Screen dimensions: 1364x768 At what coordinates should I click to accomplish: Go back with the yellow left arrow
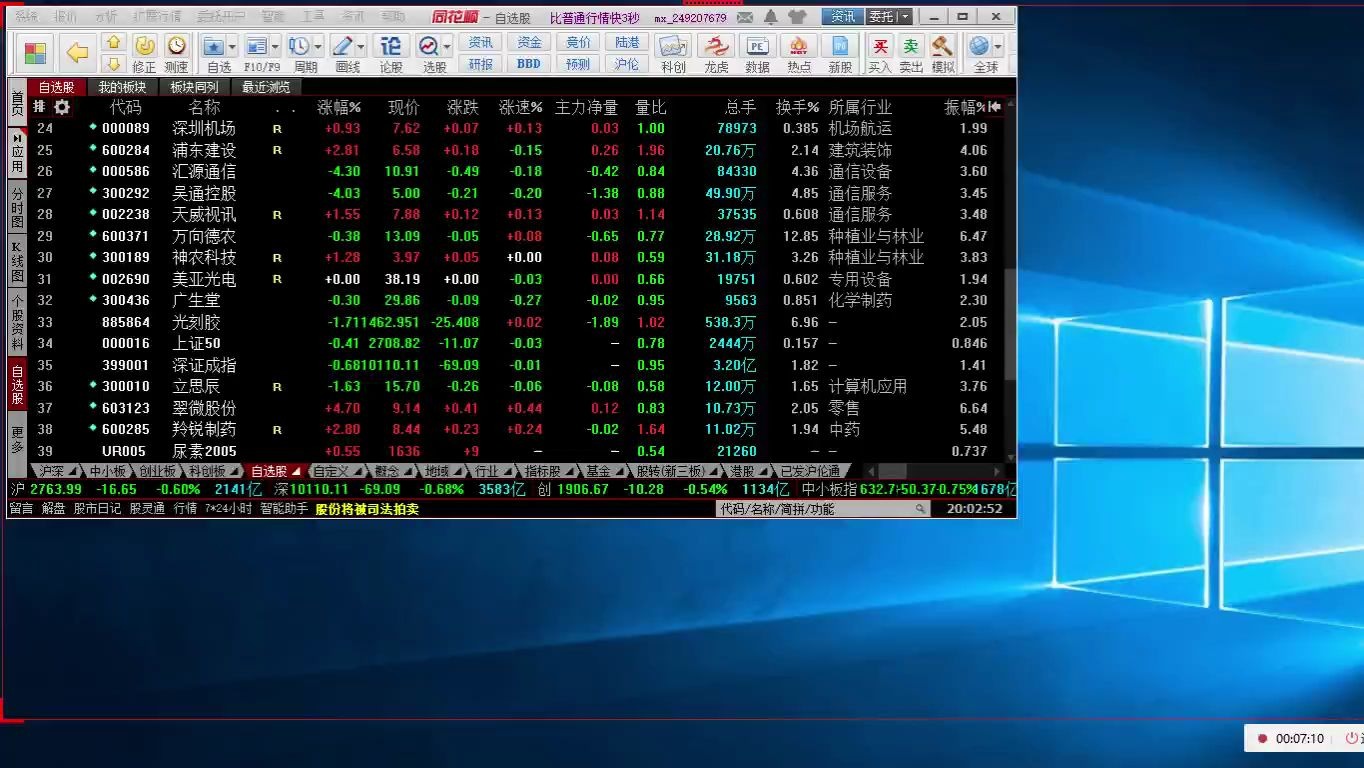(x=77, y=53)
